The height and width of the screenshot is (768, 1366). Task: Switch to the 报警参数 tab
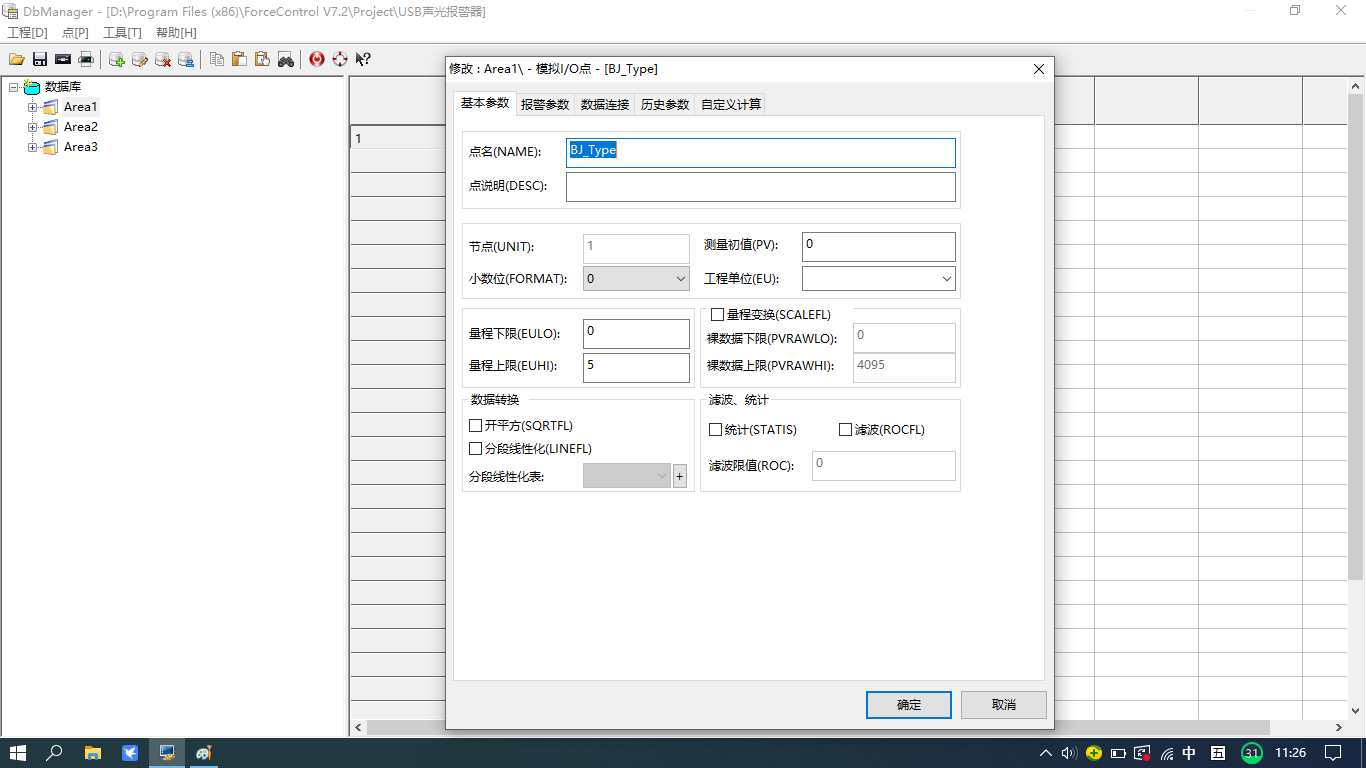[x=545, y=104]
